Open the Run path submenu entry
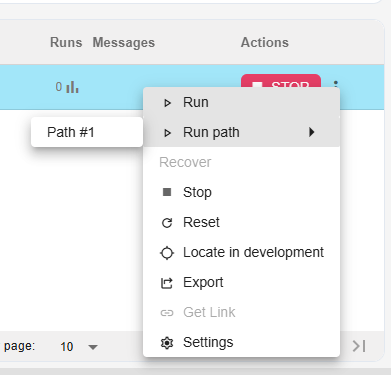 coord(241,132)
